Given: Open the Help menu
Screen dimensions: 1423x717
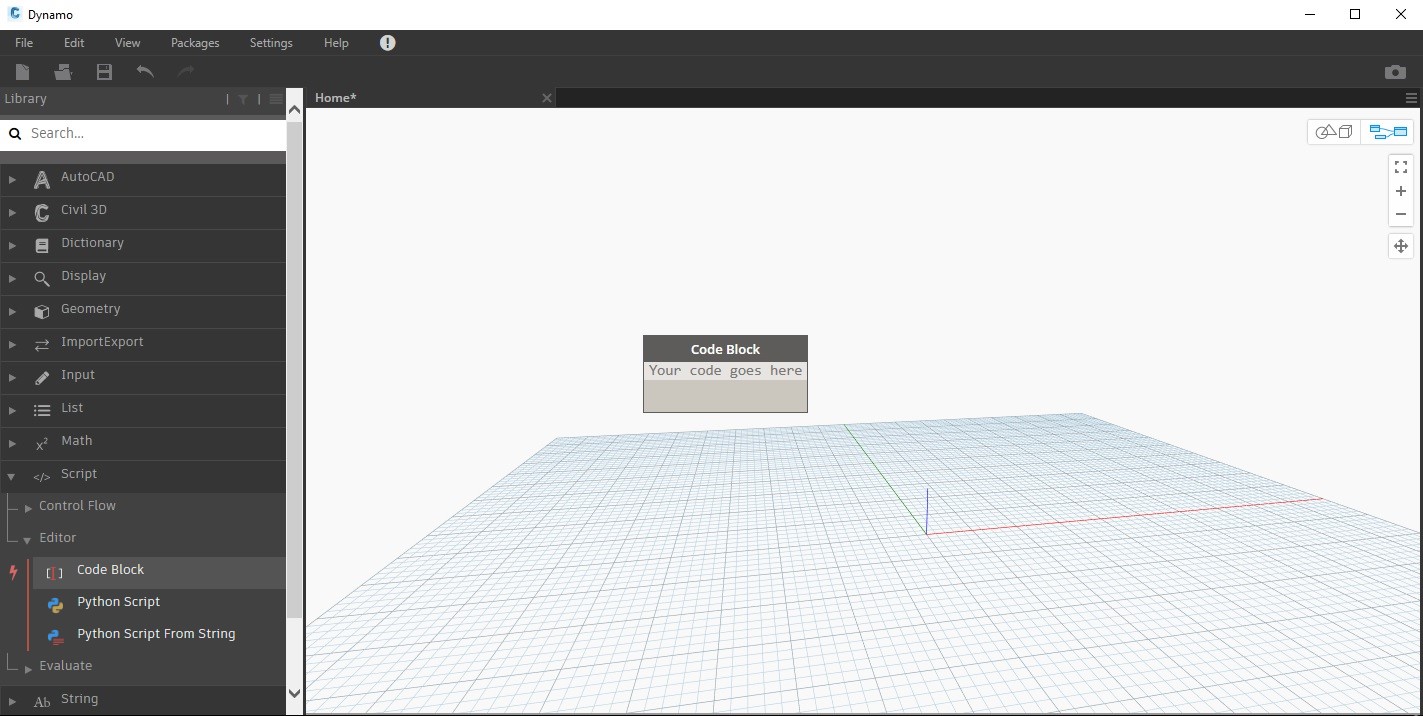Looking at the screenshot, I should point(336,43).
